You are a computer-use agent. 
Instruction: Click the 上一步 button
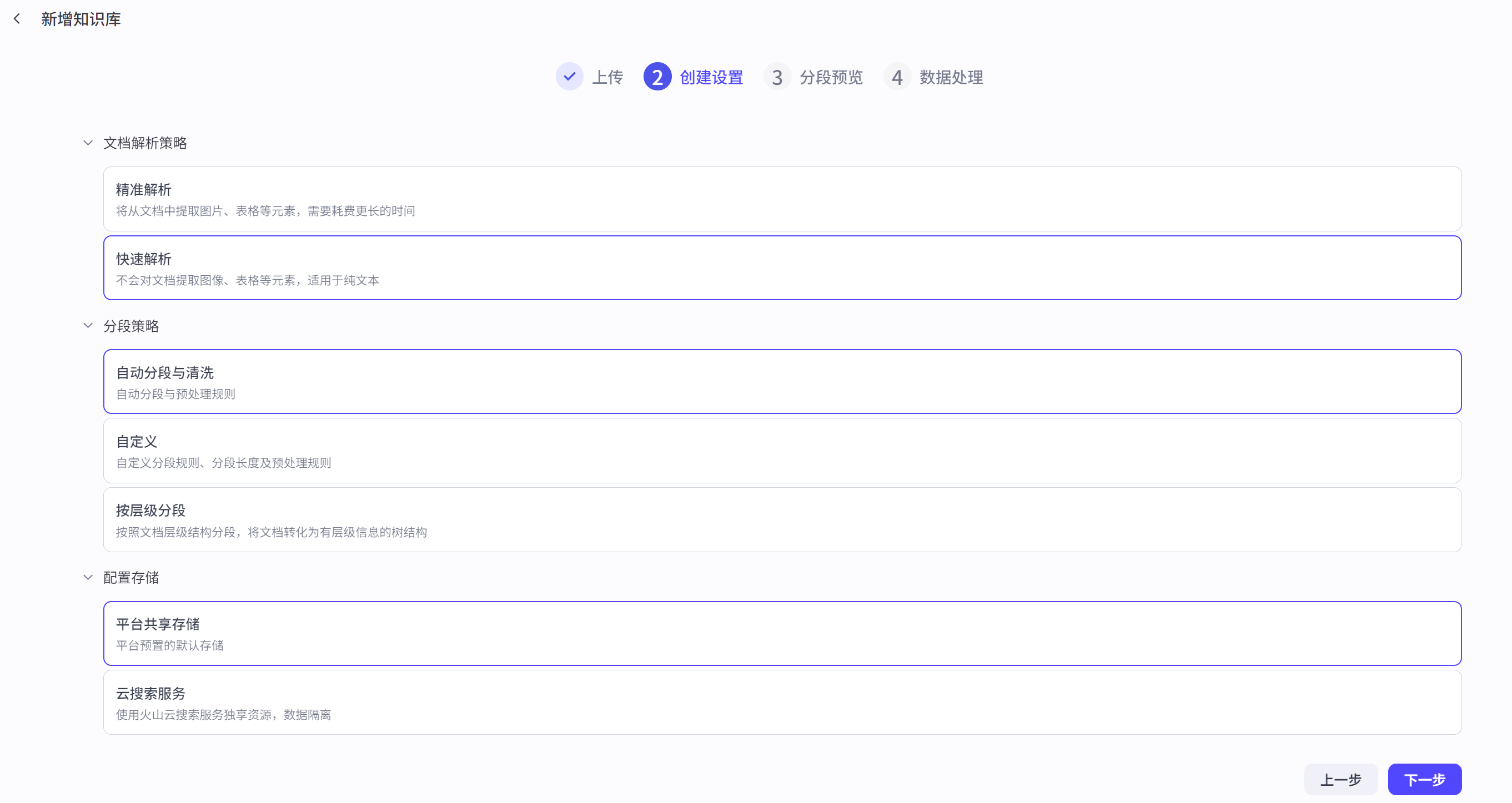click(x=1340, y=780)
